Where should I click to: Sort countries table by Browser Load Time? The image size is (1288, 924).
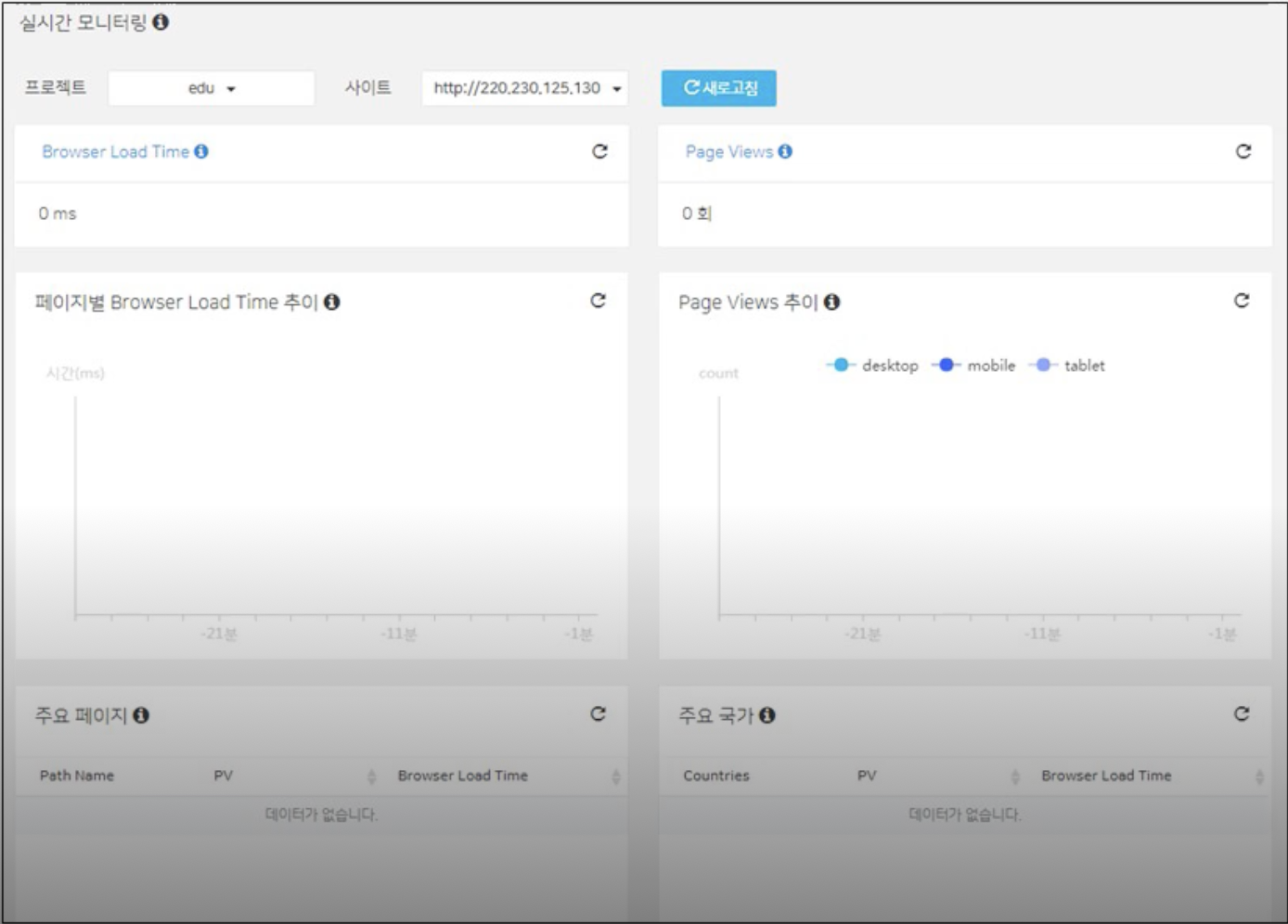[x=1259, y=776]
